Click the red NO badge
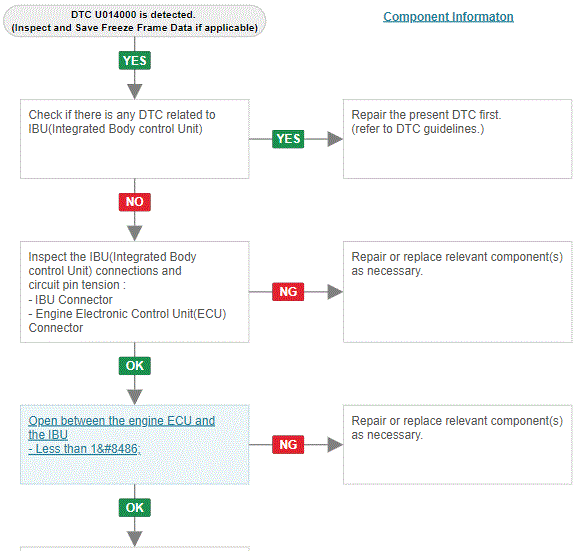586x551 pixels. coord(135,202)
